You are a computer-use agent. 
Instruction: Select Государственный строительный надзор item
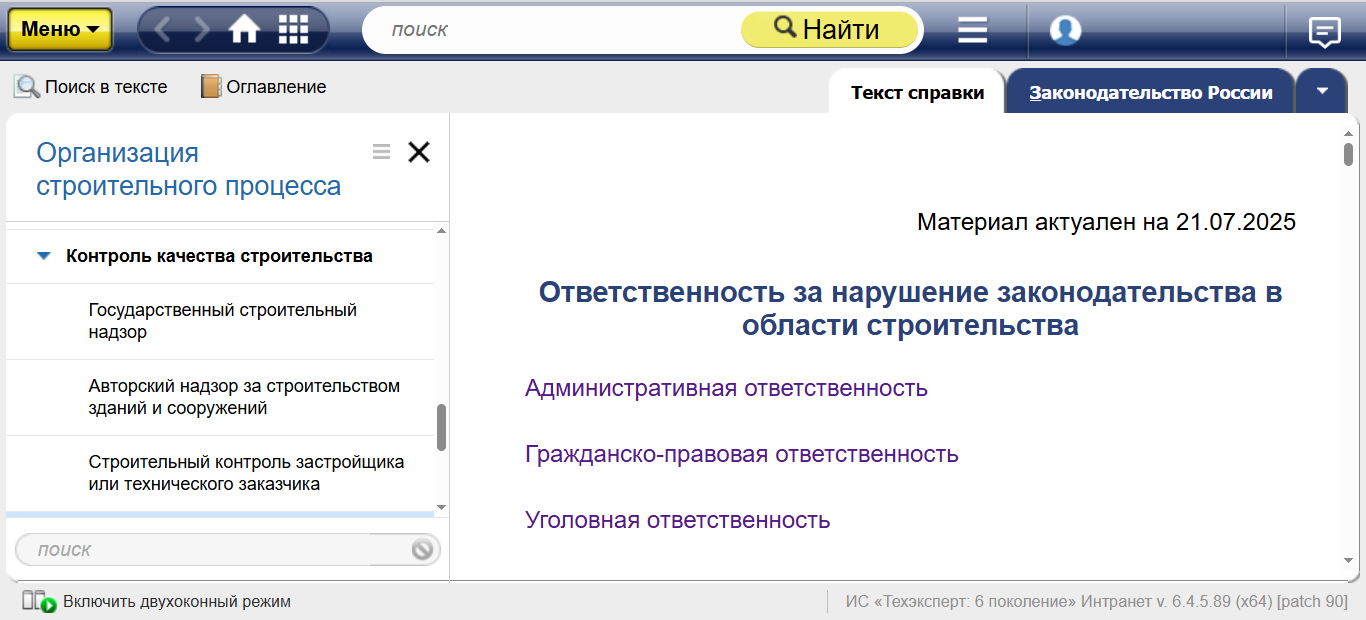pos(220,321)
